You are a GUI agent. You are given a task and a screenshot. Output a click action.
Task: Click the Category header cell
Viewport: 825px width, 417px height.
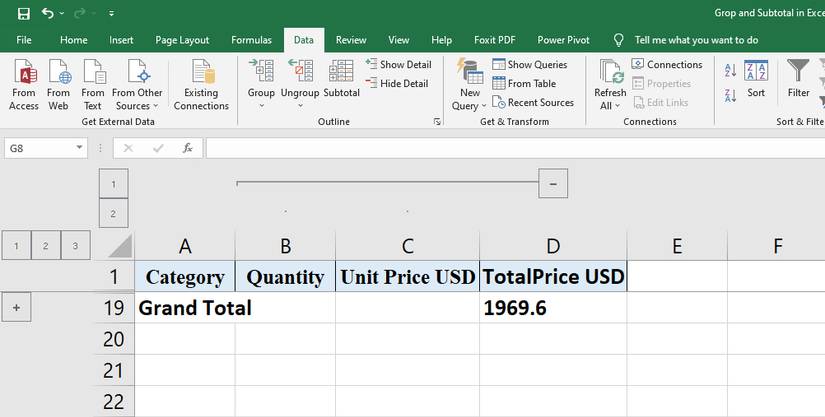pyautogui.click(x=185, y=276)
